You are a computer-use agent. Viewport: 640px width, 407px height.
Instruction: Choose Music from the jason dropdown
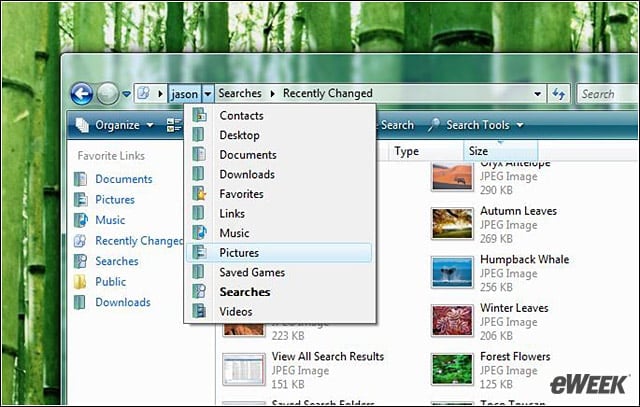(280, 233)
